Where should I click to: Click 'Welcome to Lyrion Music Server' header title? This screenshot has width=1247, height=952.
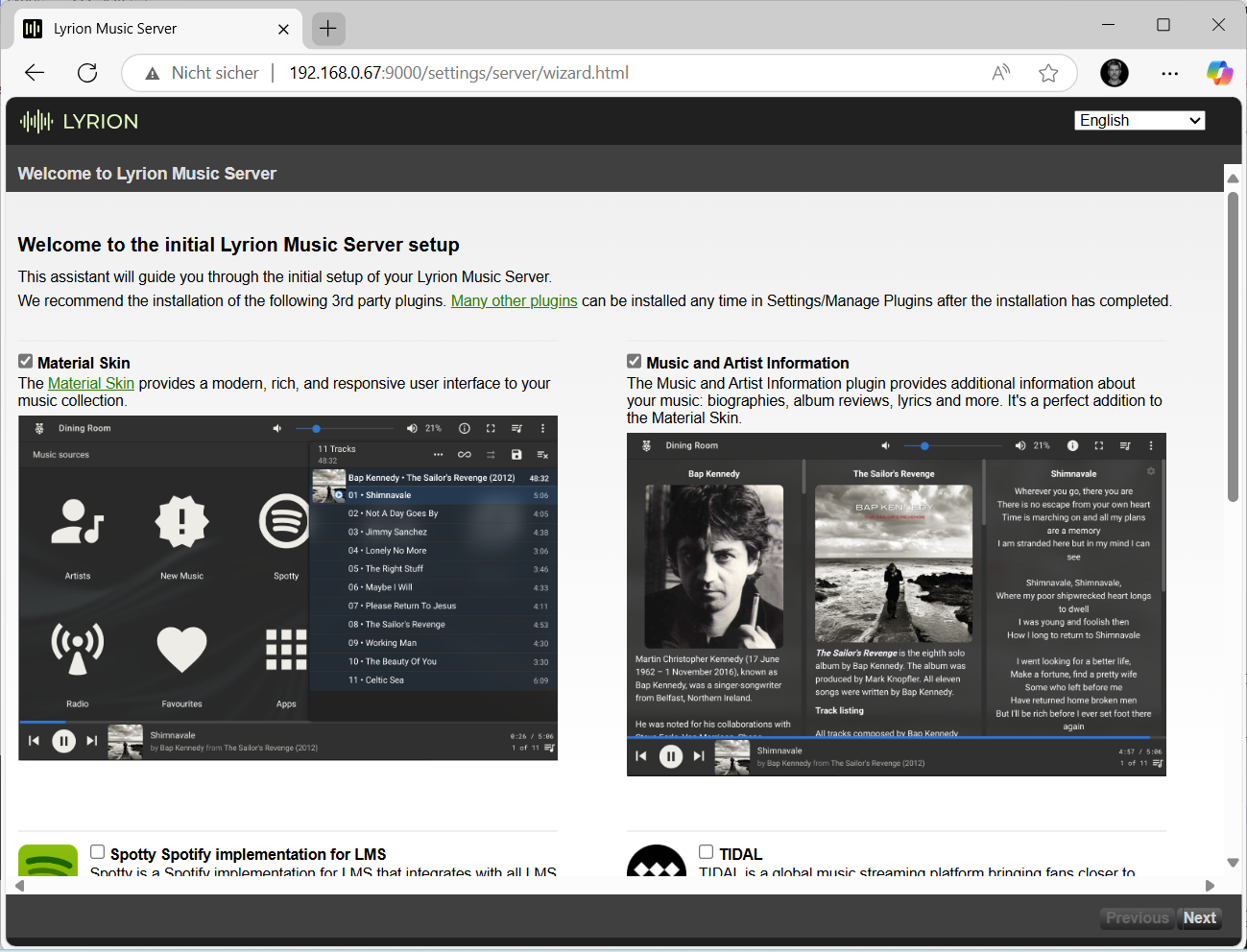(147, 174)
